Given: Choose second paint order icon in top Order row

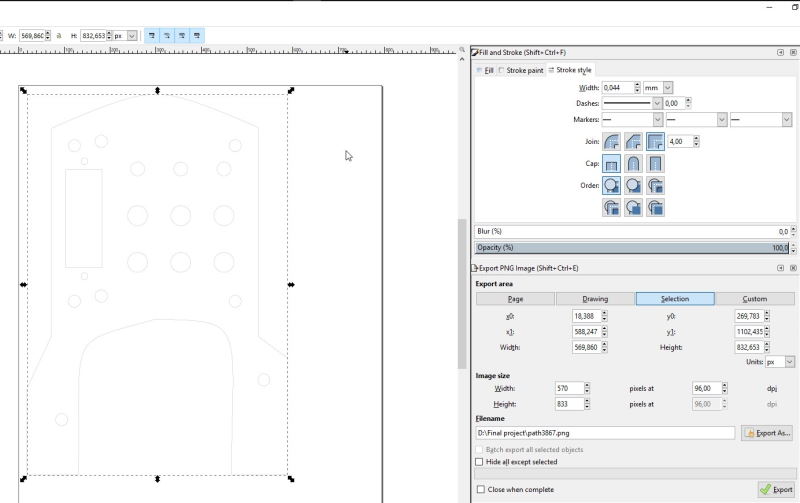Looking at the screenshot, I should coord(633,185).
